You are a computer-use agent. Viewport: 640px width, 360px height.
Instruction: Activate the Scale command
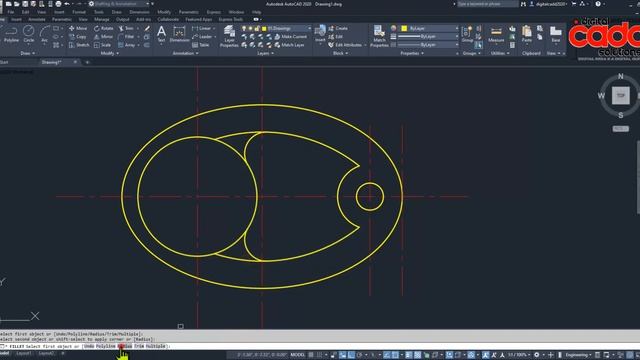coord(102,45)
